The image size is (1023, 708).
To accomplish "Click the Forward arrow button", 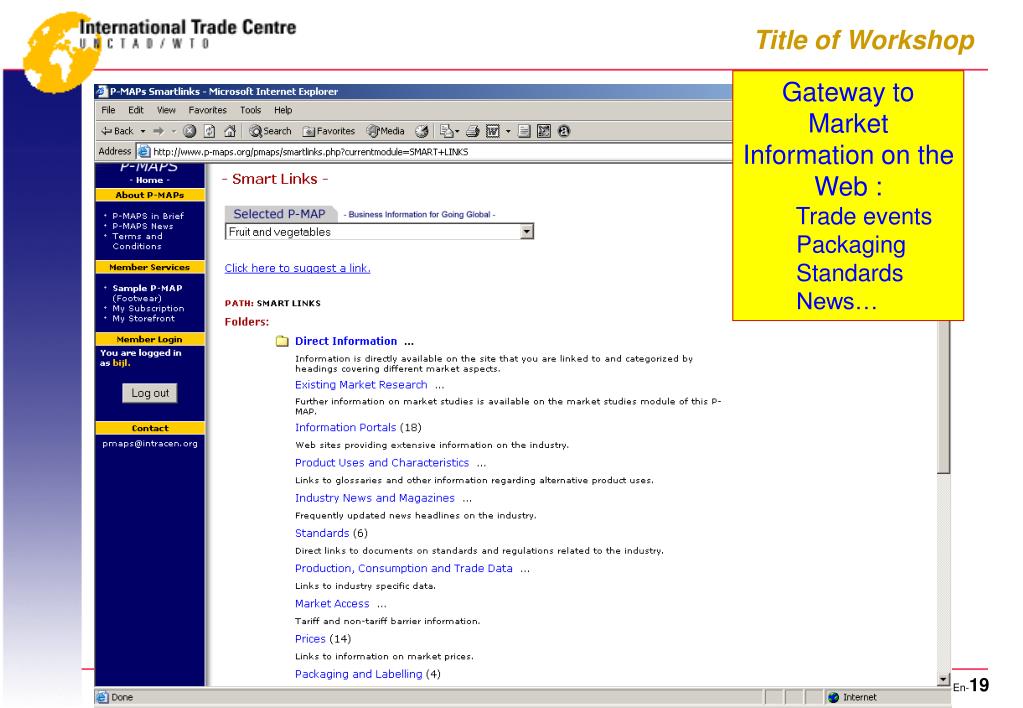I will click(x=159, y=131).
